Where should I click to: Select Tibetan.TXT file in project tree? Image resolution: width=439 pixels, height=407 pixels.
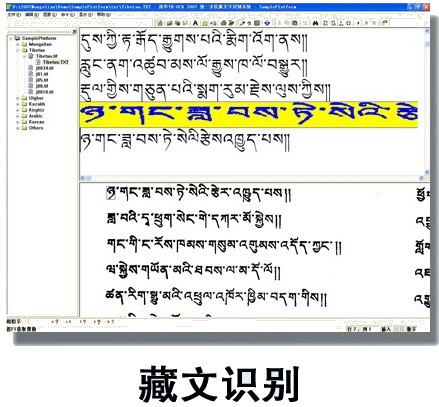click(x=56, y=62)
